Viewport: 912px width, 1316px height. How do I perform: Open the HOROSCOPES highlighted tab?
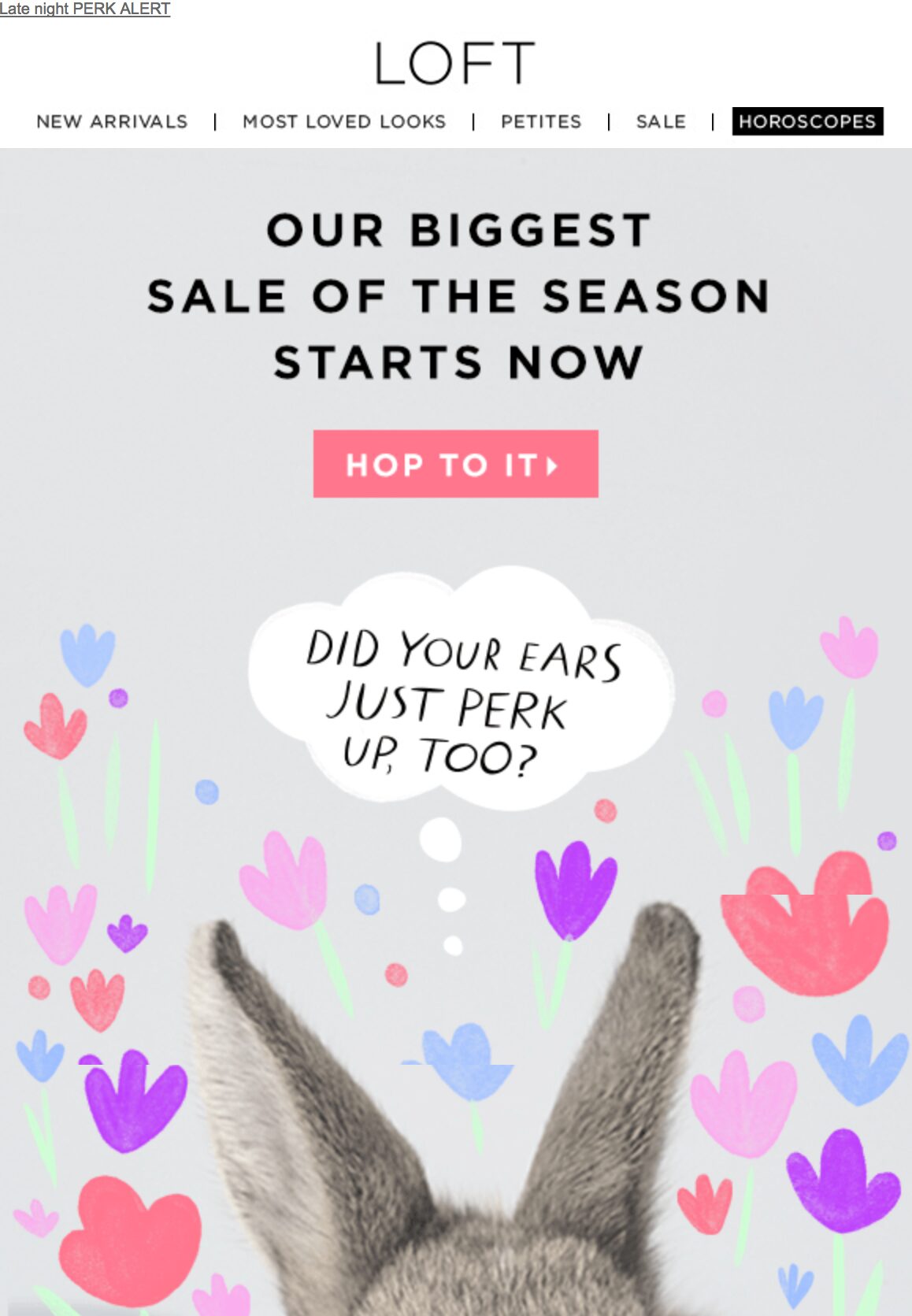point(807,121)
